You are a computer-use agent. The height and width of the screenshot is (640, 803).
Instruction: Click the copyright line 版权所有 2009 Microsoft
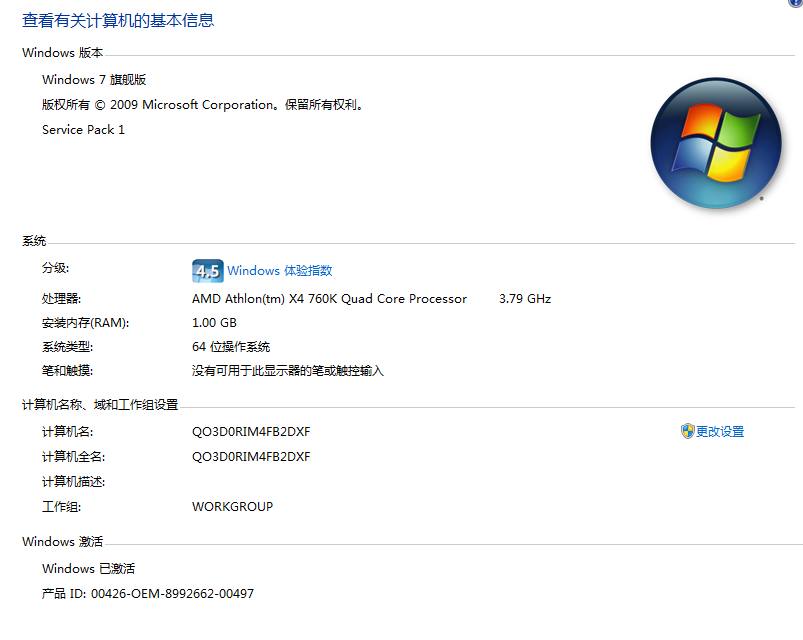point(203,105)
